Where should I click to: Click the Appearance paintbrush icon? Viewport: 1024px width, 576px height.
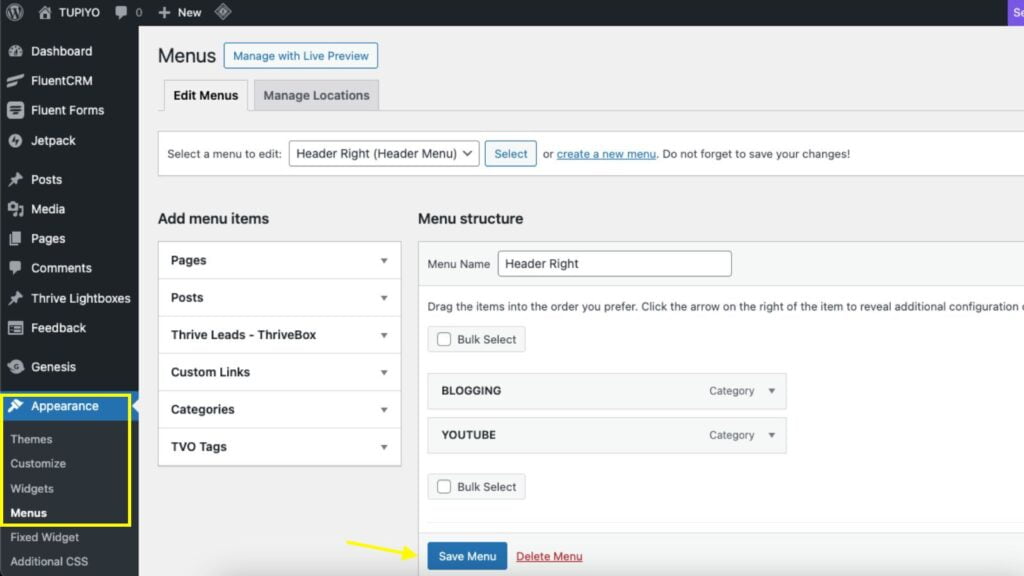coord(16,406)
